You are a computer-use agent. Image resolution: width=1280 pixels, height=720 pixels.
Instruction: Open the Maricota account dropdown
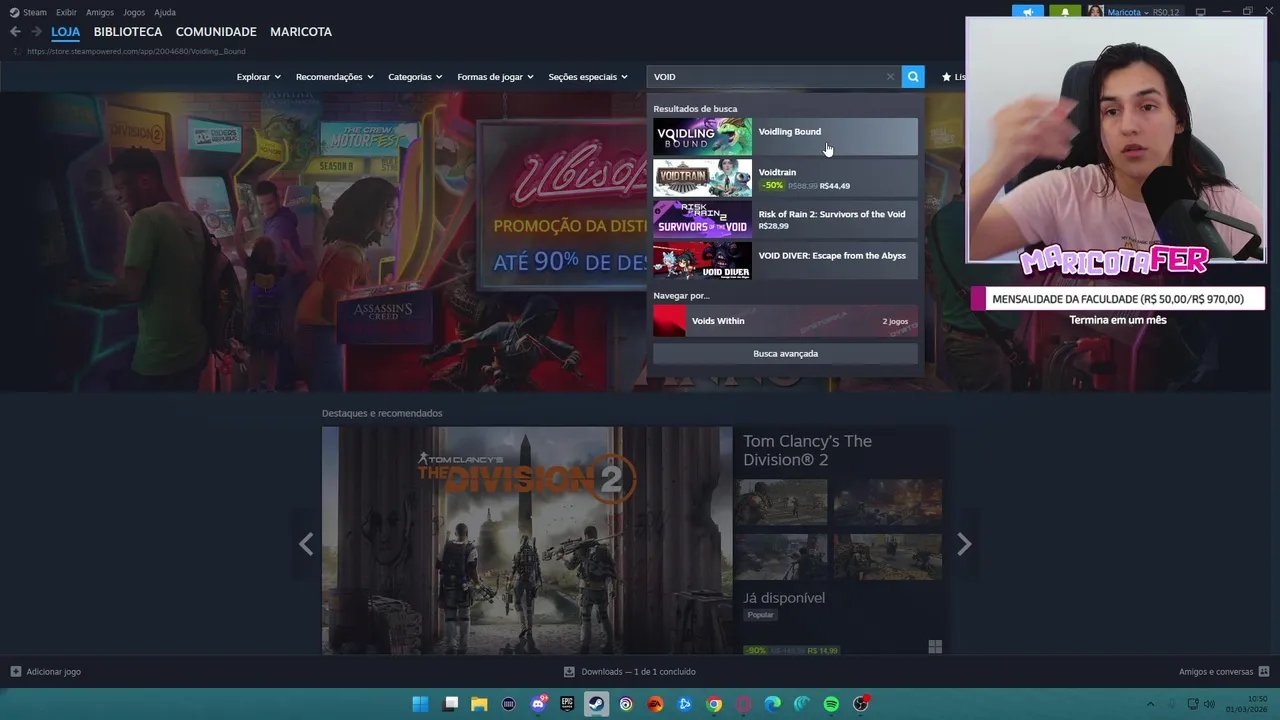tap(1128, 12)
